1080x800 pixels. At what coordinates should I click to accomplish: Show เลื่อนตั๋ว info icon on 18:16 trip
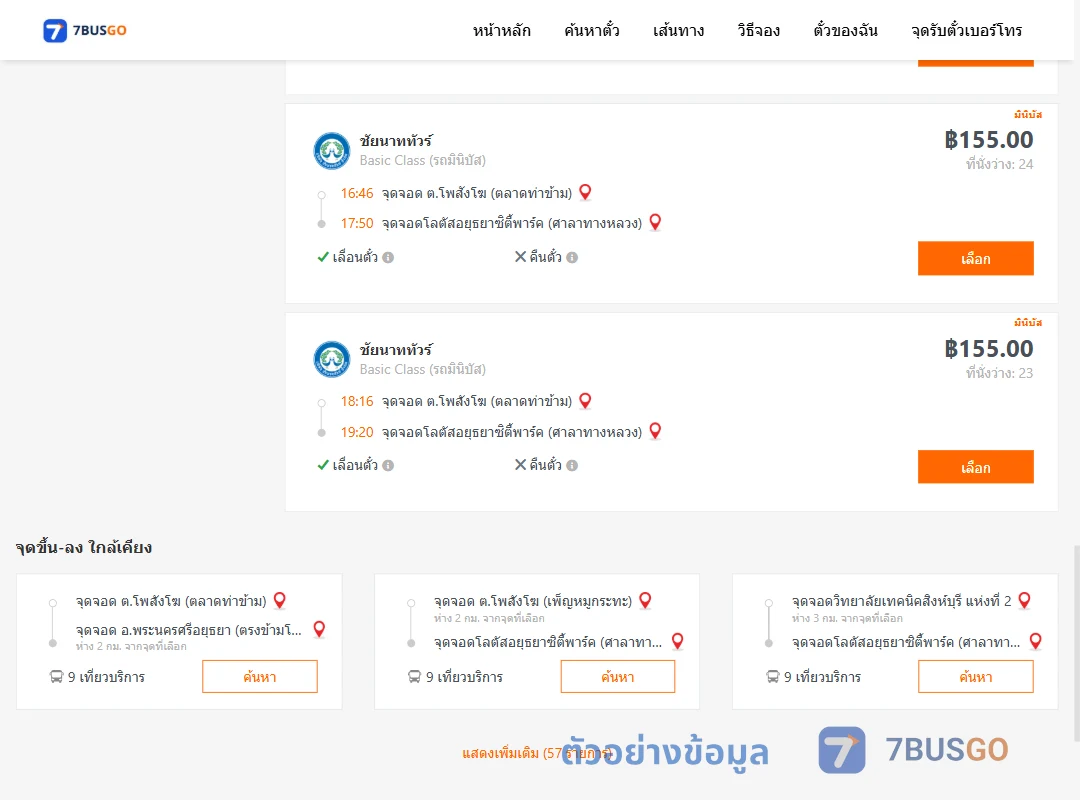388,465
